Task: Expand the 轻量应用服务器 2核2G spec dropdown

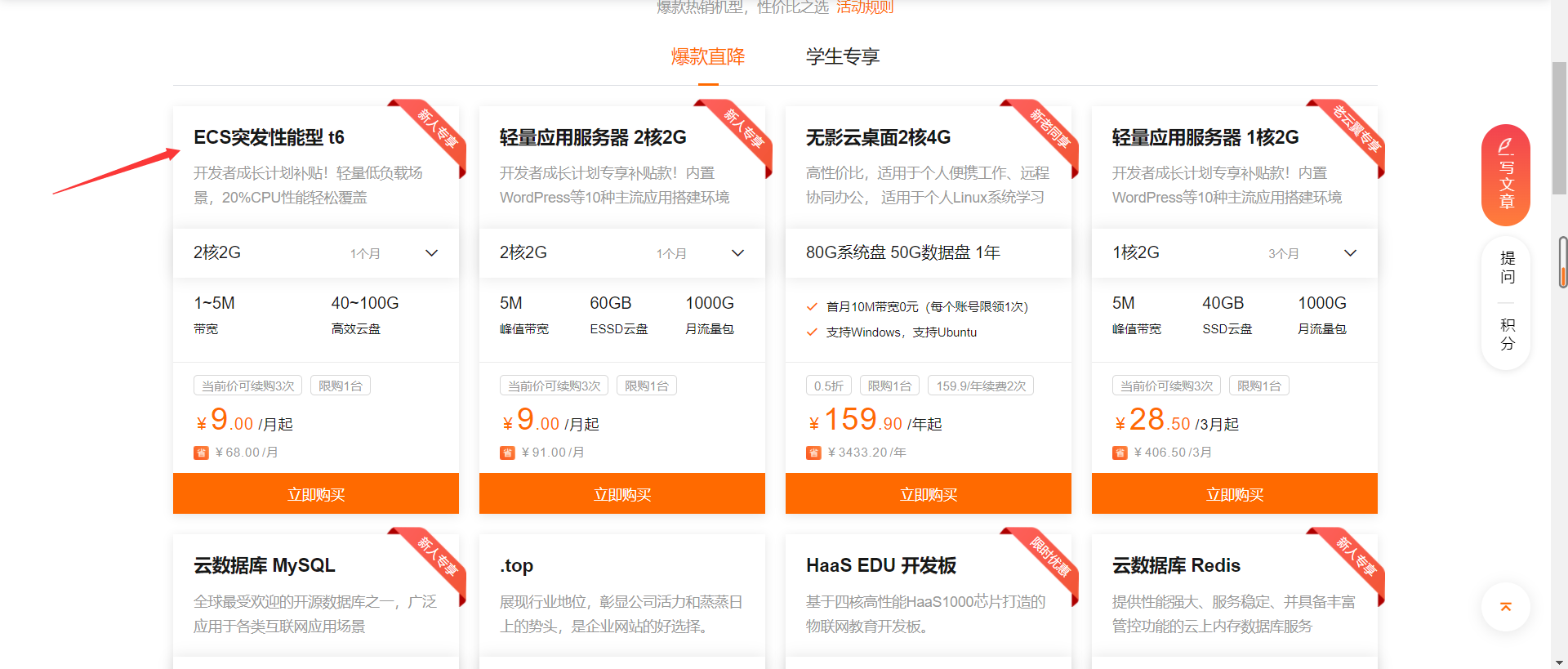Action: 622,253
